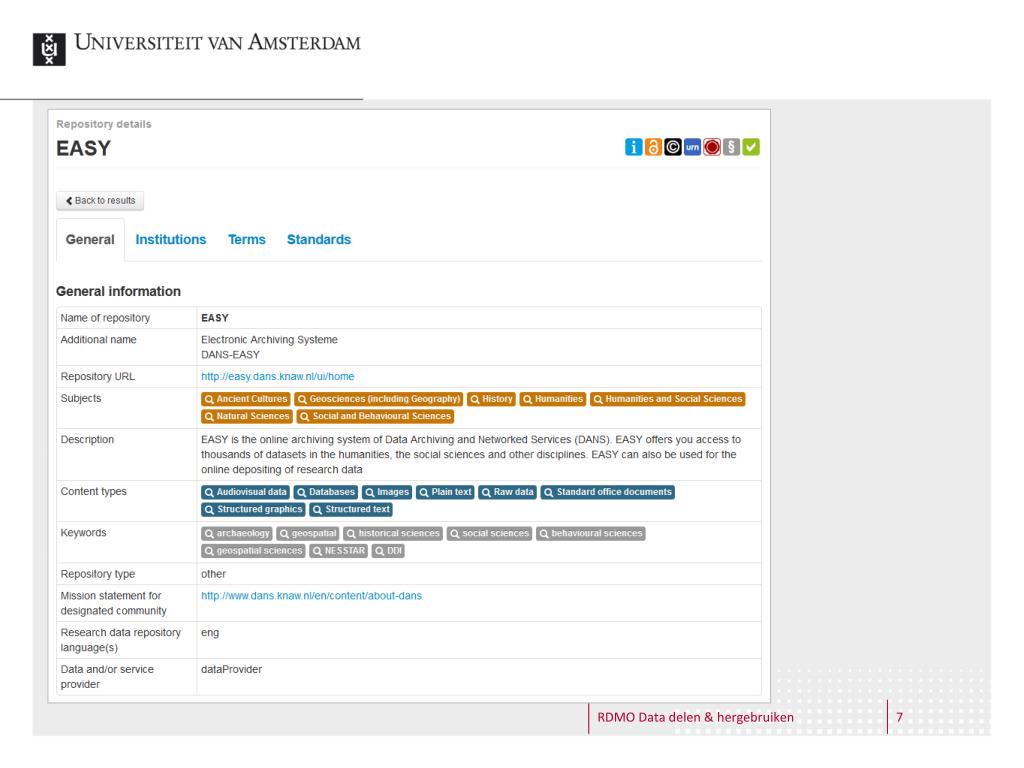The image size is (1024, 768).
Task: Click the orange open access badge icon
Action: [x=653, y=147]
